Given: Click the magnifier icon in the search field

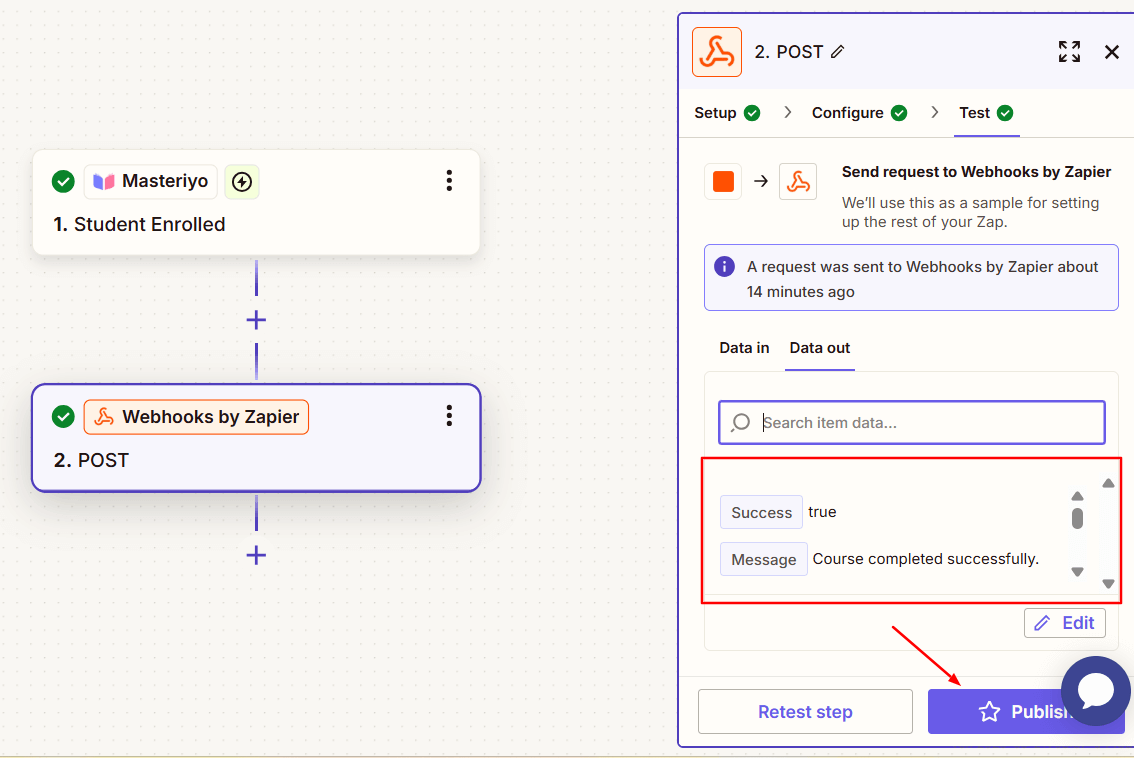Looking at the screenshot, I should click(741, 422).
